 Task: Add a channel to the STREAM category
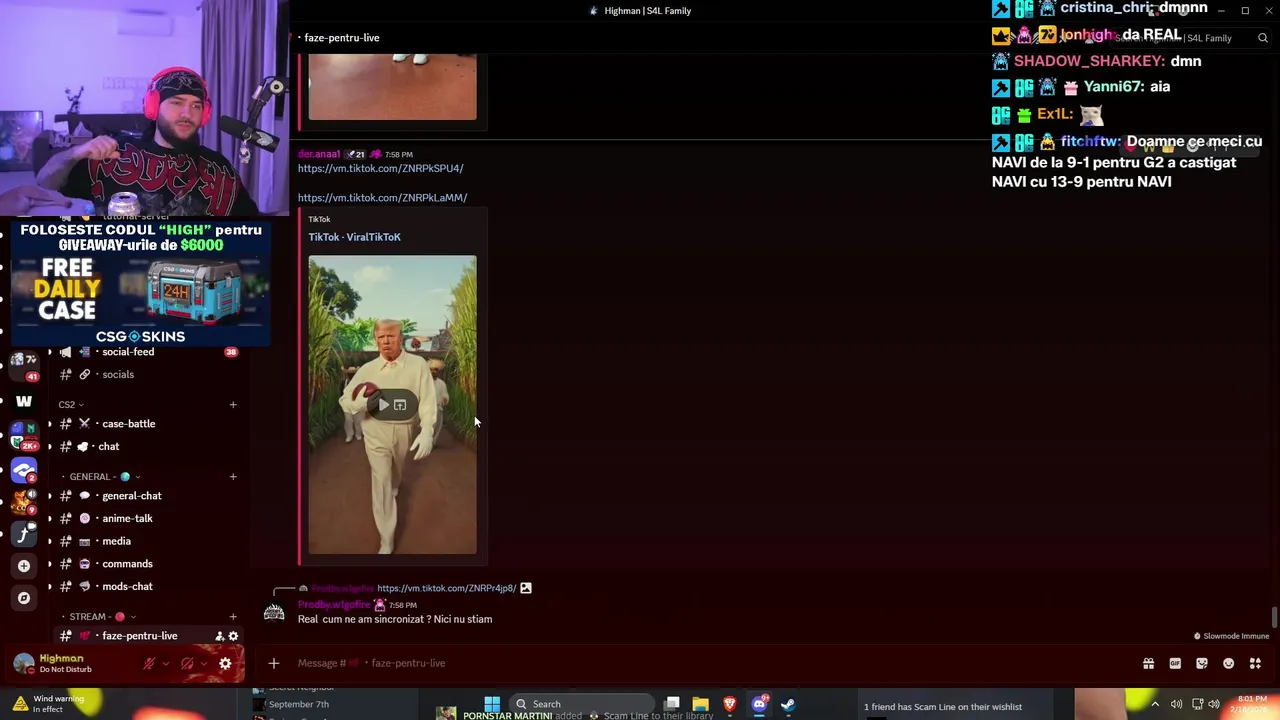tap(233, 617)
